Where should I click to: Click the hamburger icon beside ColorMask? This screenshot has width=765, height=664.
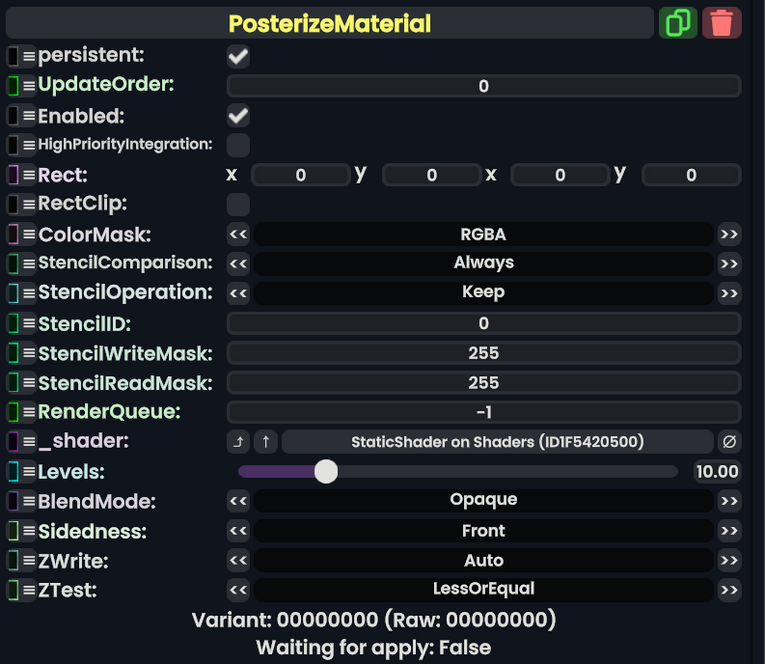coord(29,235)
